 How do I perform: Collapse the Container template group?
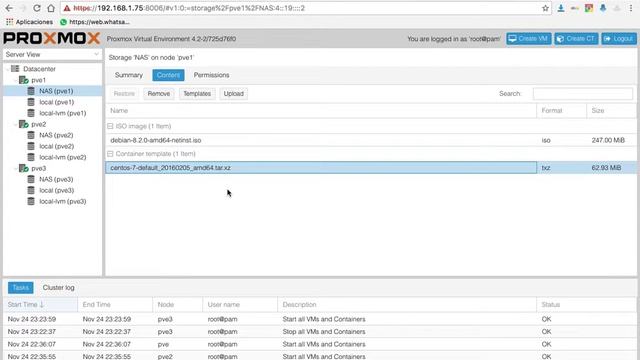click(x=110, y=153)
